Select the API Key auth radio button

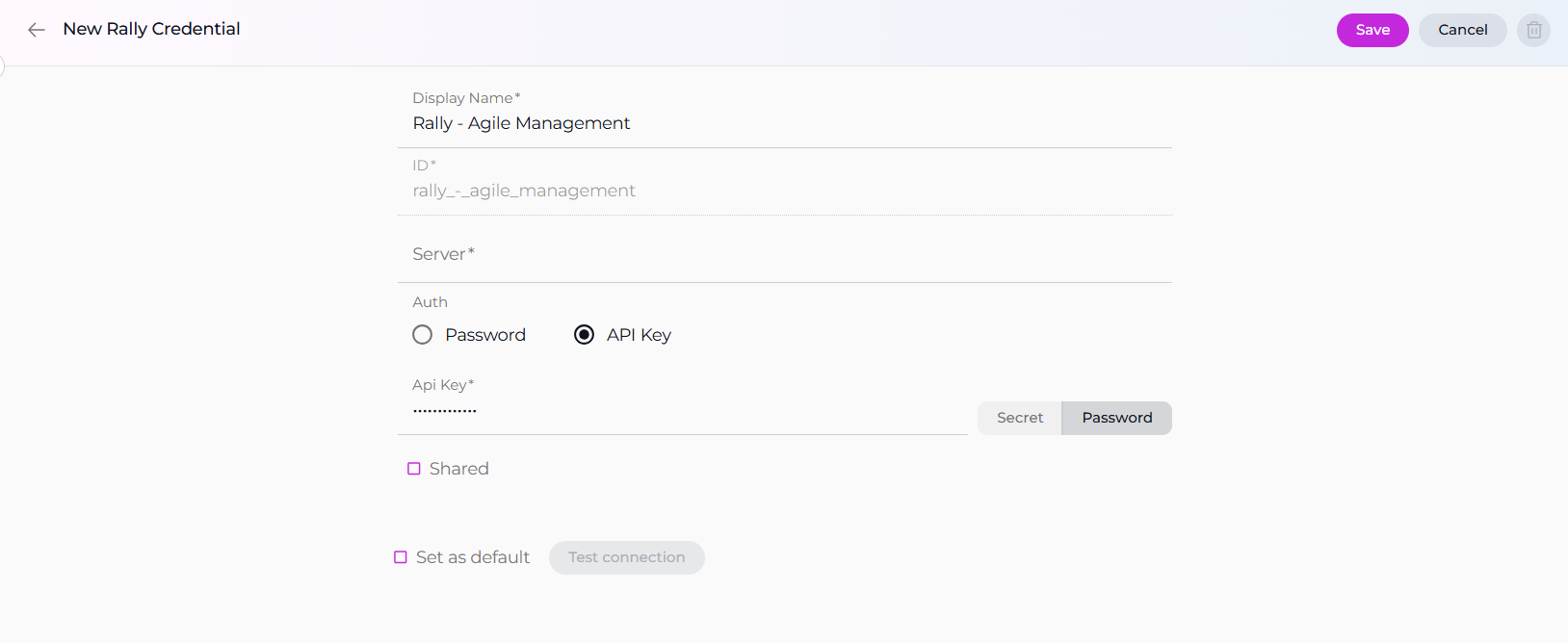584,335
